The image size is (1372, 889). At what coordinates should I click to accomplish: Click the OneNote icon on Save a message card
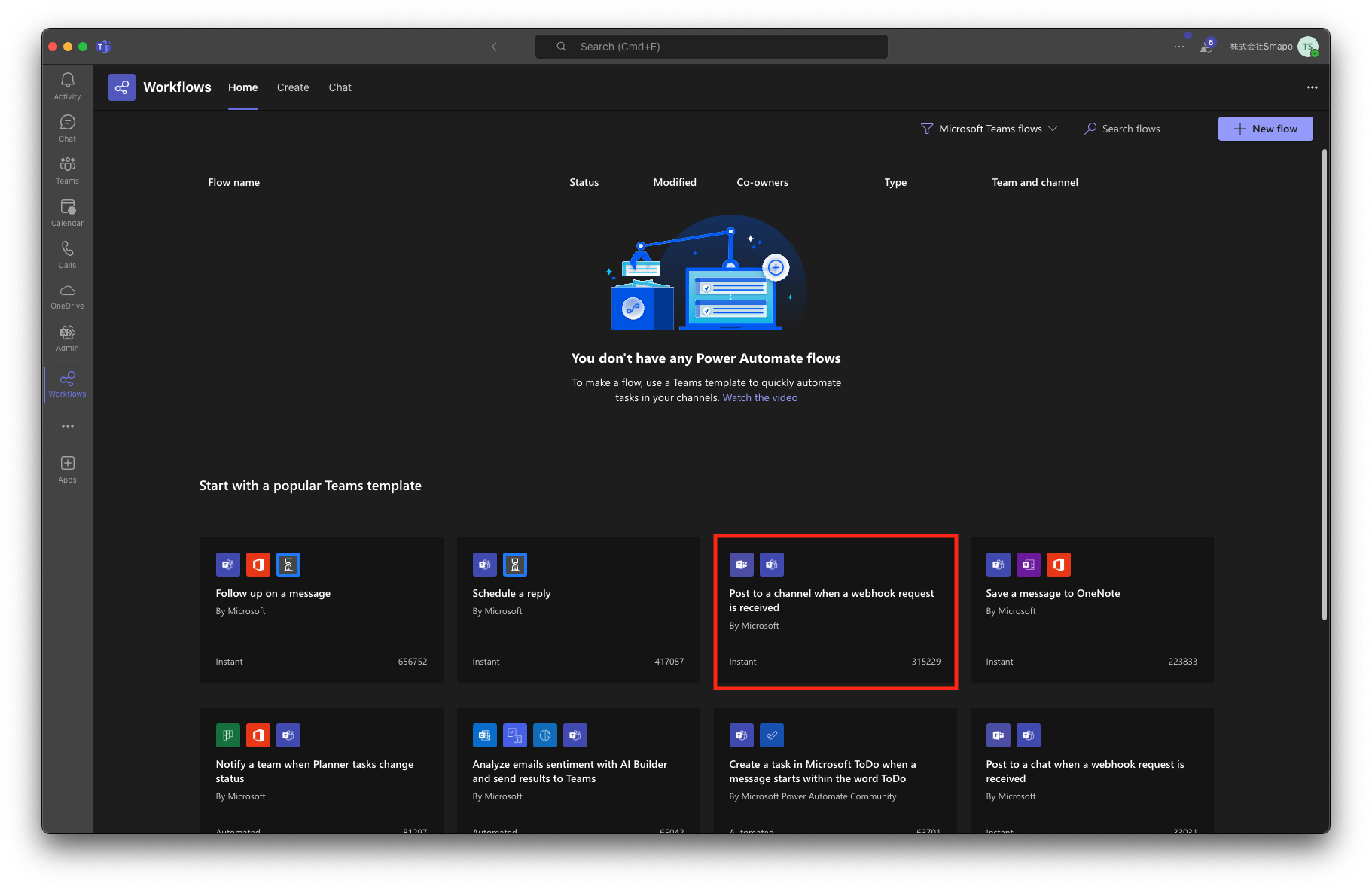(x=1029, y=565)
